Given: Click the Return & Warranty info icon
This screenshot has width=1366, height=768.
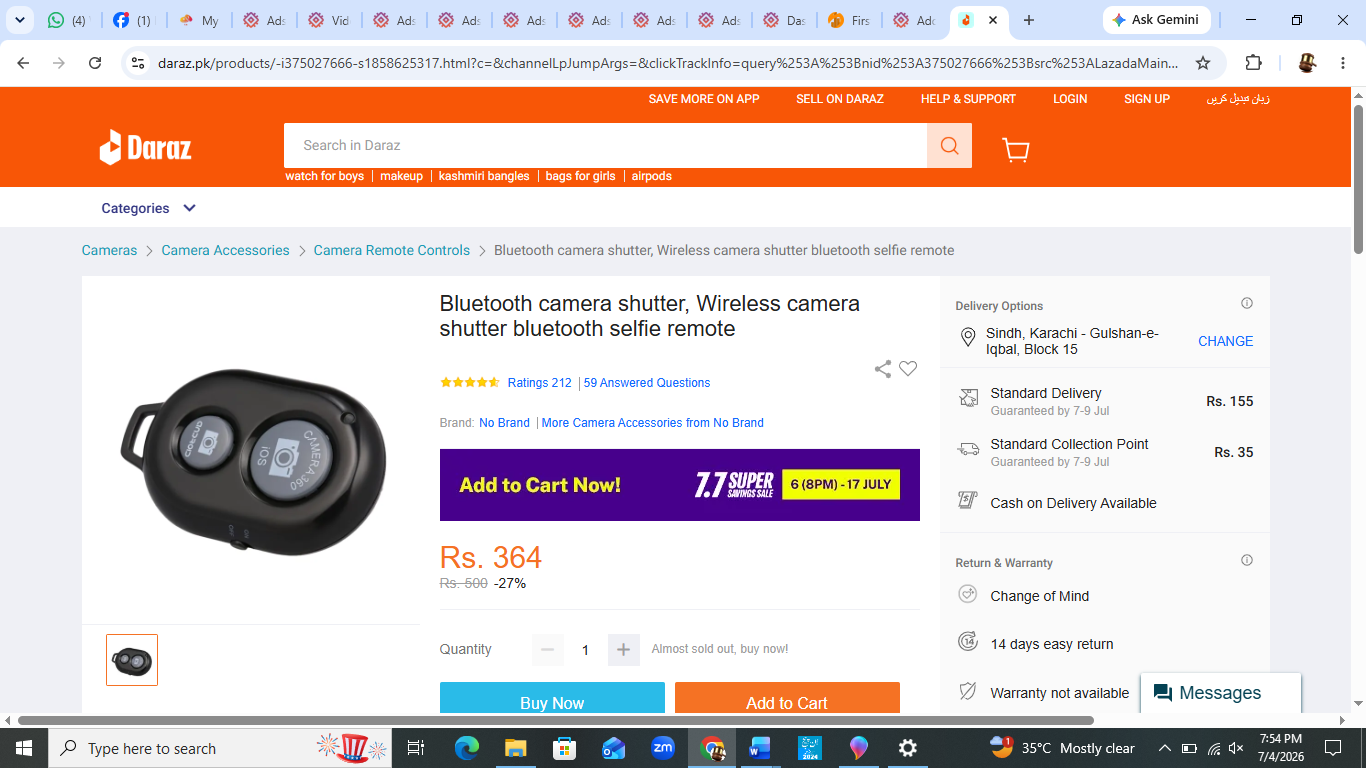Looking at the screenshot, I should click(1247, 560).
